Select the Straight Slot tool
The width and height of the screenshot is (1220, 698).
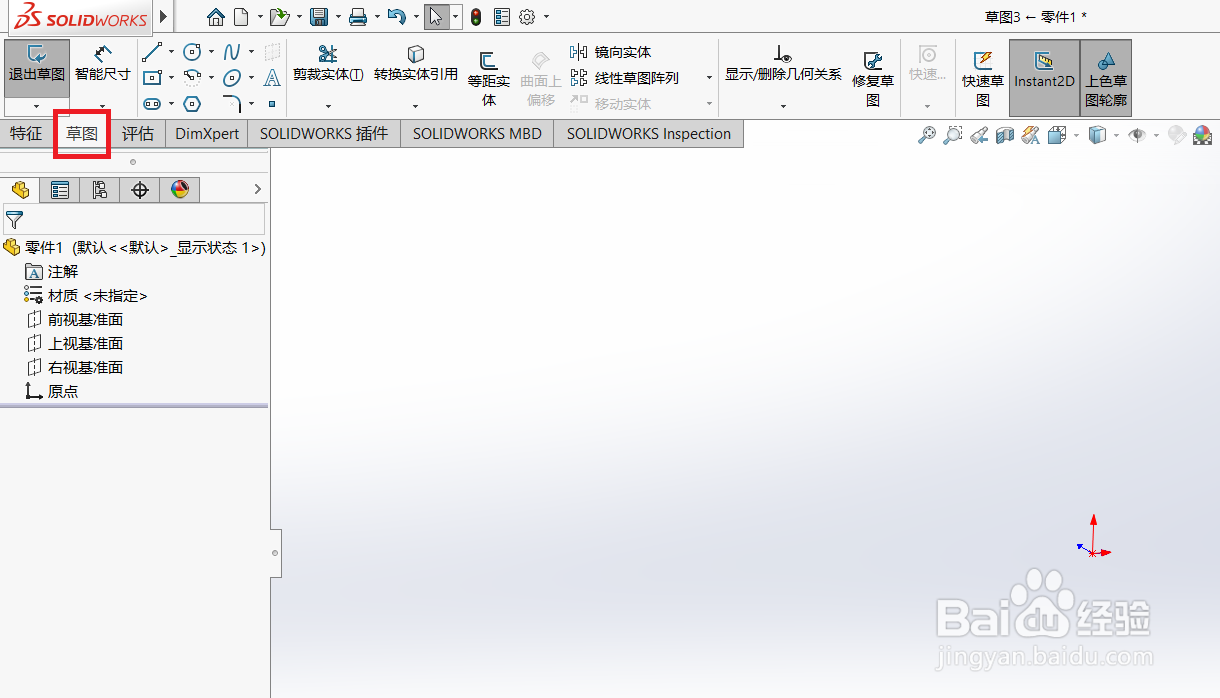[x=152, y=103]
